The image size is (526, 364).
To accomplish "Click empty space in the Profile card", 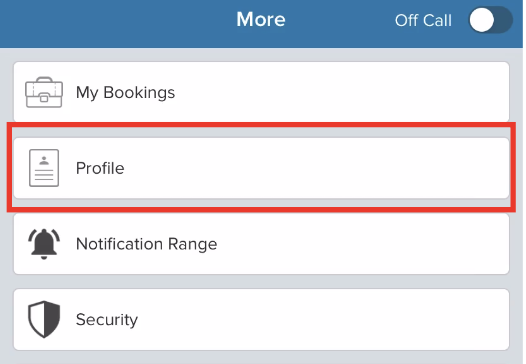I will pyautogui.click(x=319, y=168).
